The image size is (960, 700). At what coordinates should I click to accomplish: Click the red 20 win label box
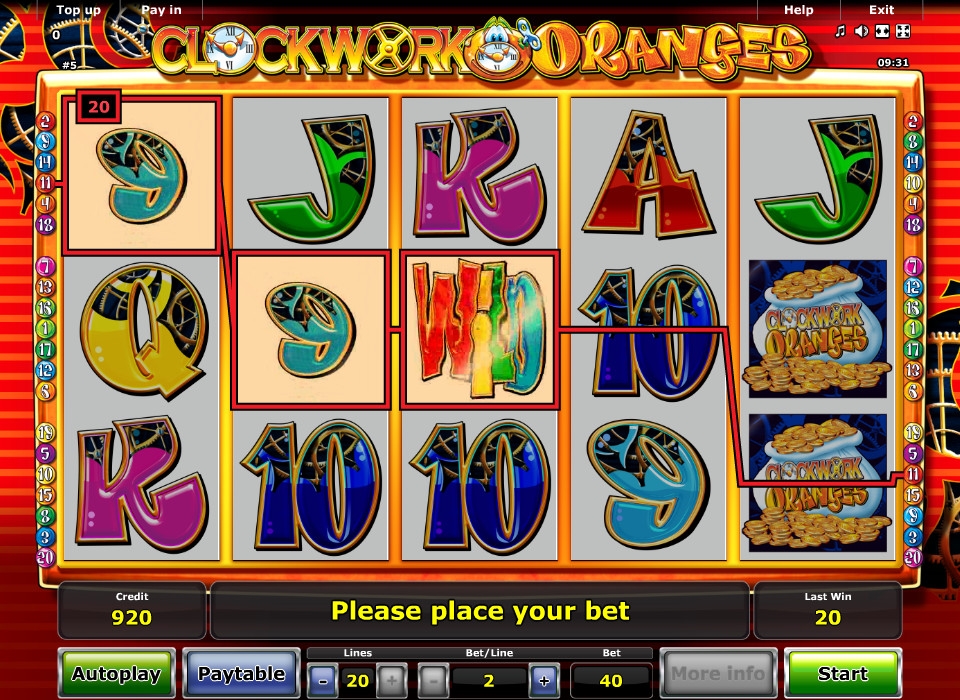(99, 107)
